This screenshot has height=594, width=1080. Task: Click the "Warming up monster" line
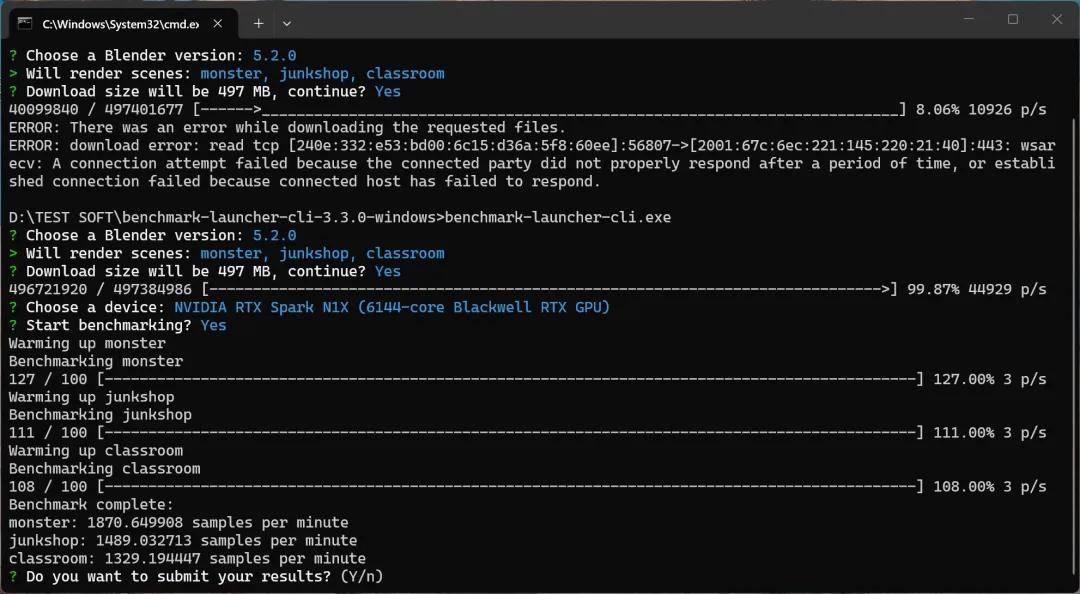point(87,343)
